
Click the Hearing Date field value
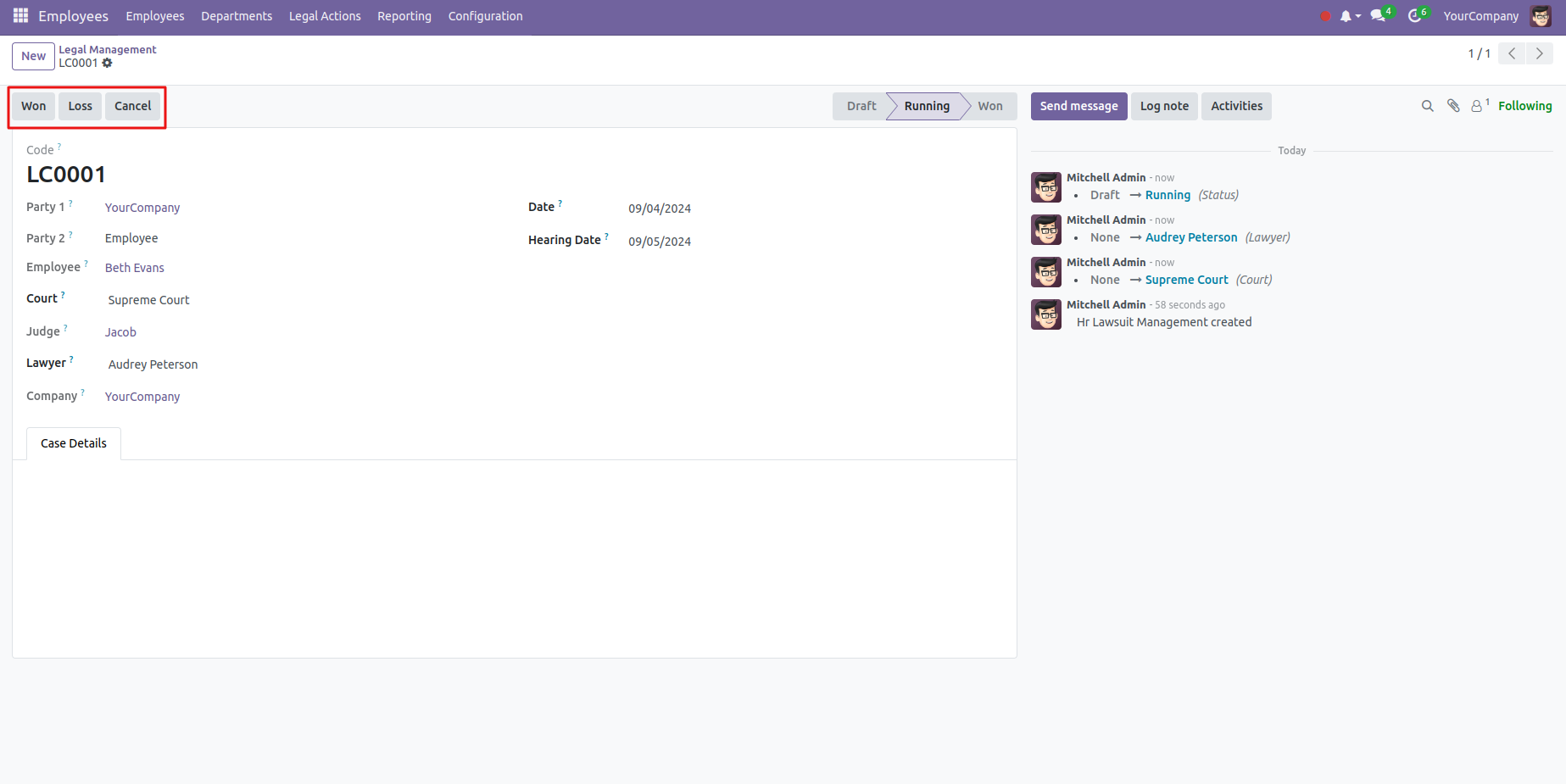660,242
